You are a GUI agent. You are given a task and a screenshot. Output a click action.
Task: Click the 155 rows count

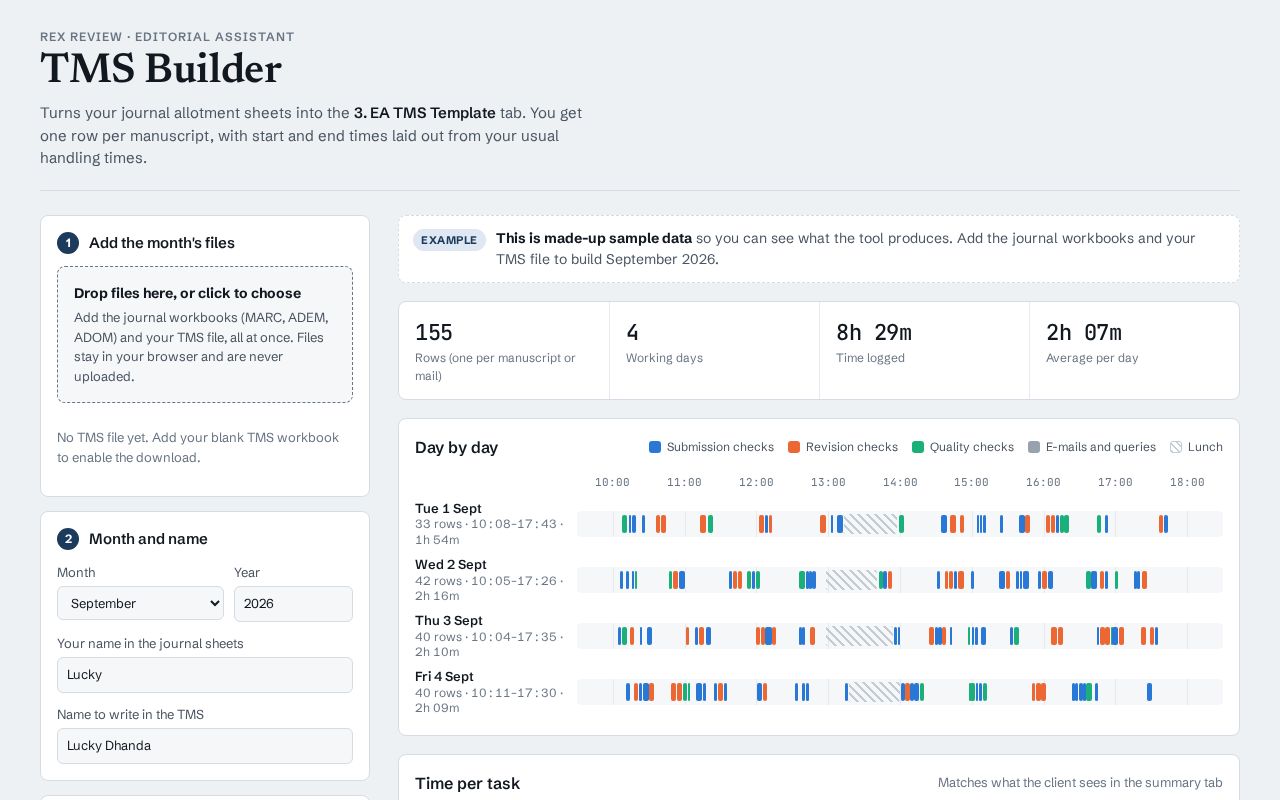point(434,332)
